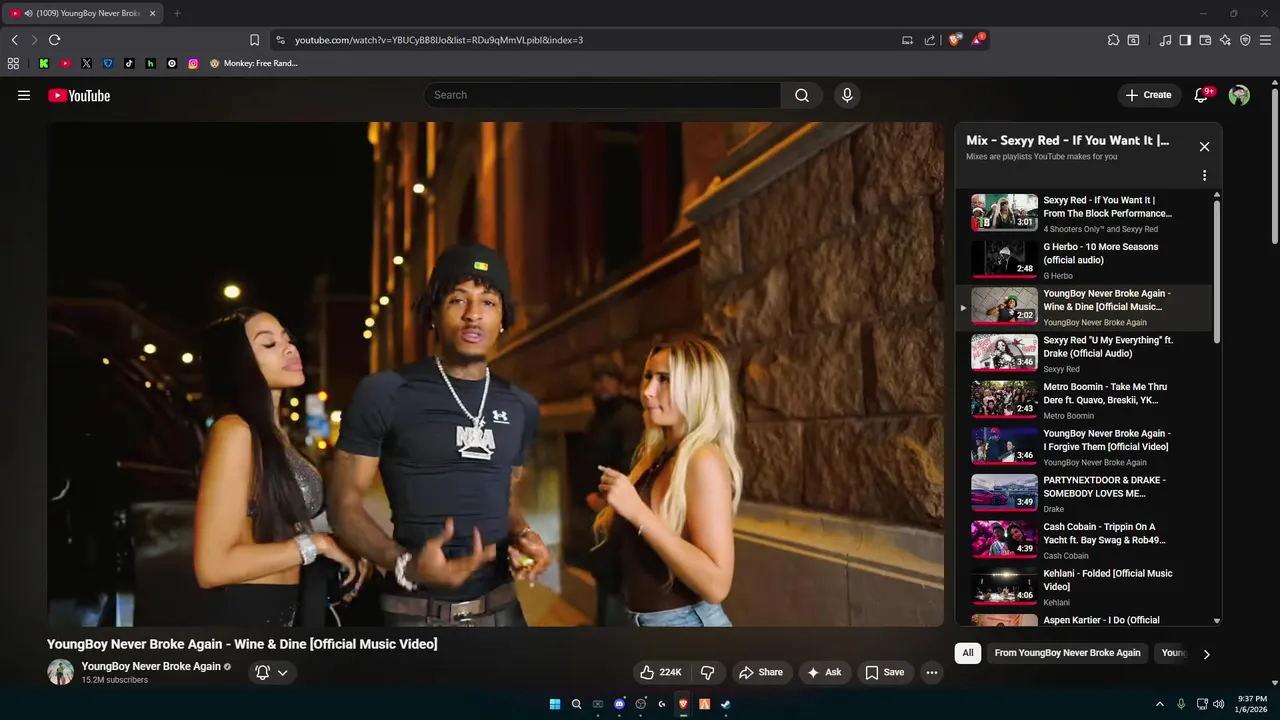
Task: Play Metro Boomin - Take Me Thru Dere
Action: coord(1084,400)
